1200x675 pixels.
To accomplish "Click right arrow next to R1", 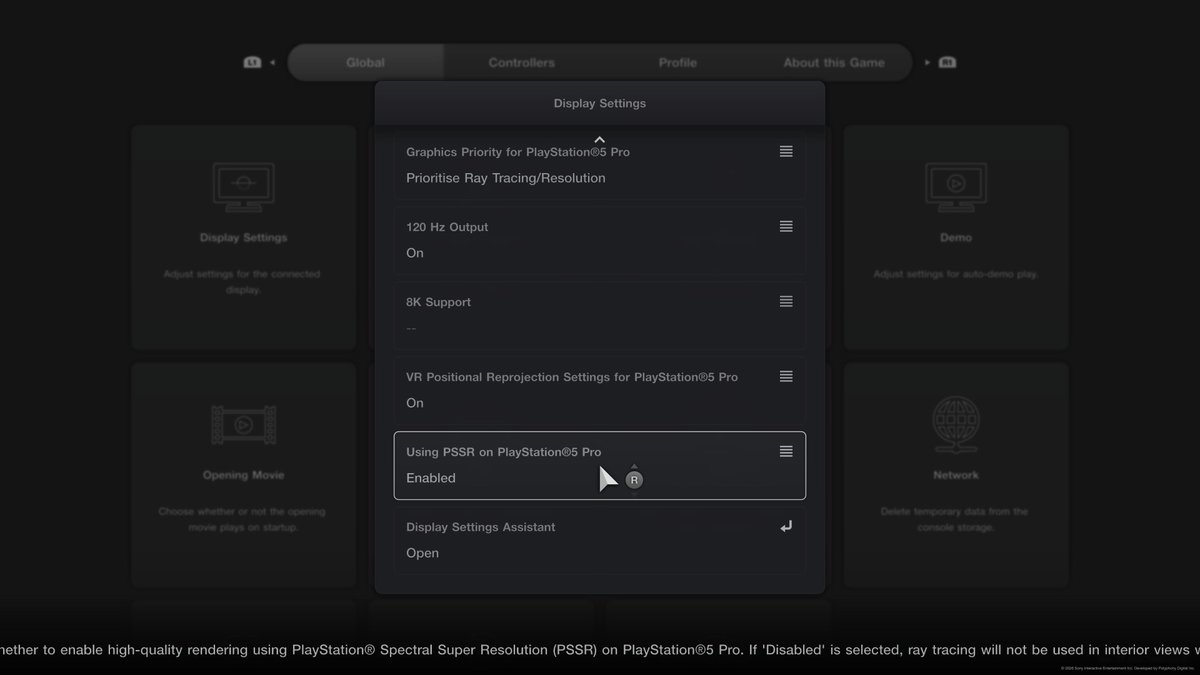I will pos(927,62).
